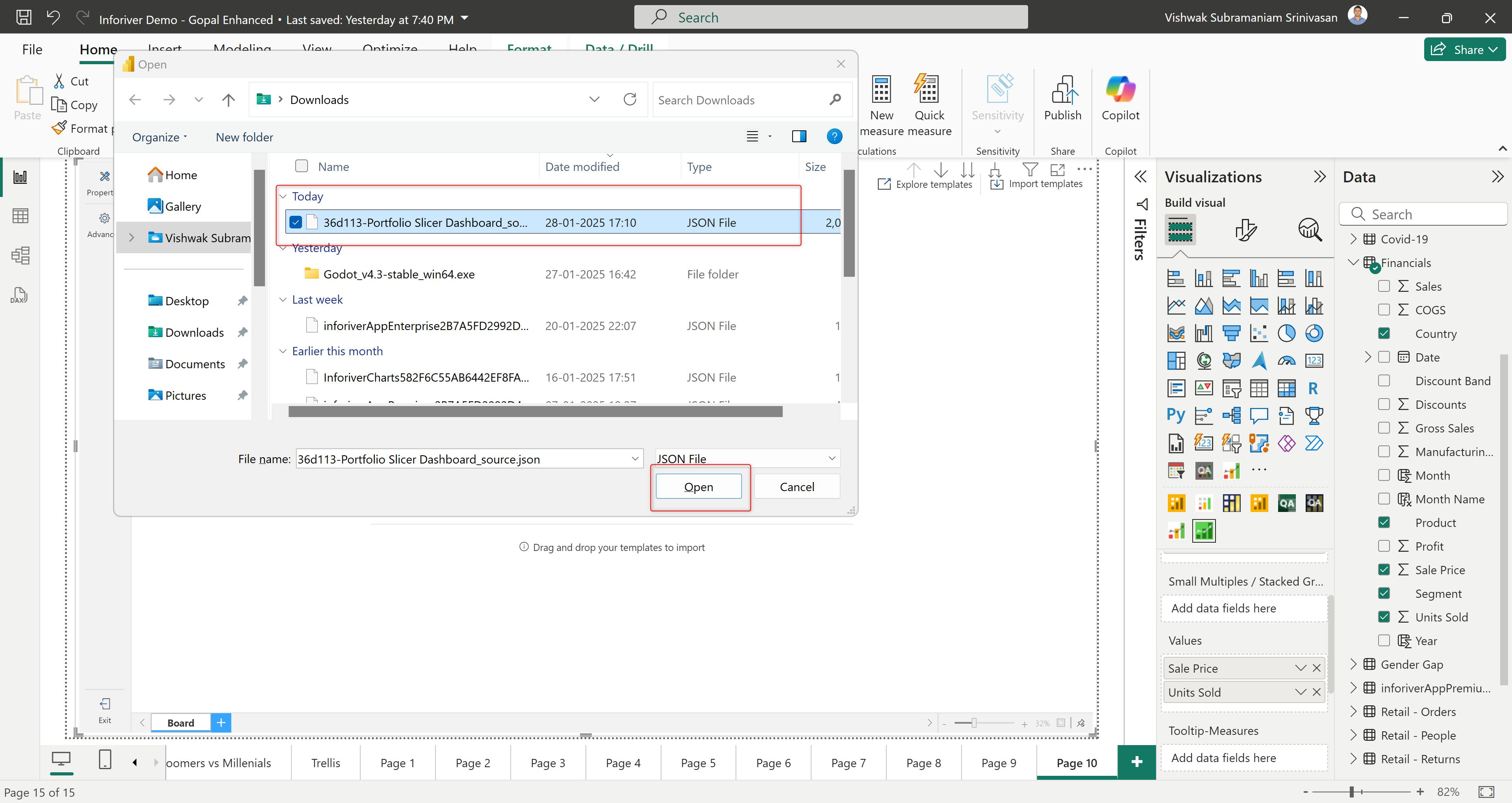Select the Board tab in Inforiver
This screenshot has height=803, width=1512.
pyautogui.click(x=180, y=723)
